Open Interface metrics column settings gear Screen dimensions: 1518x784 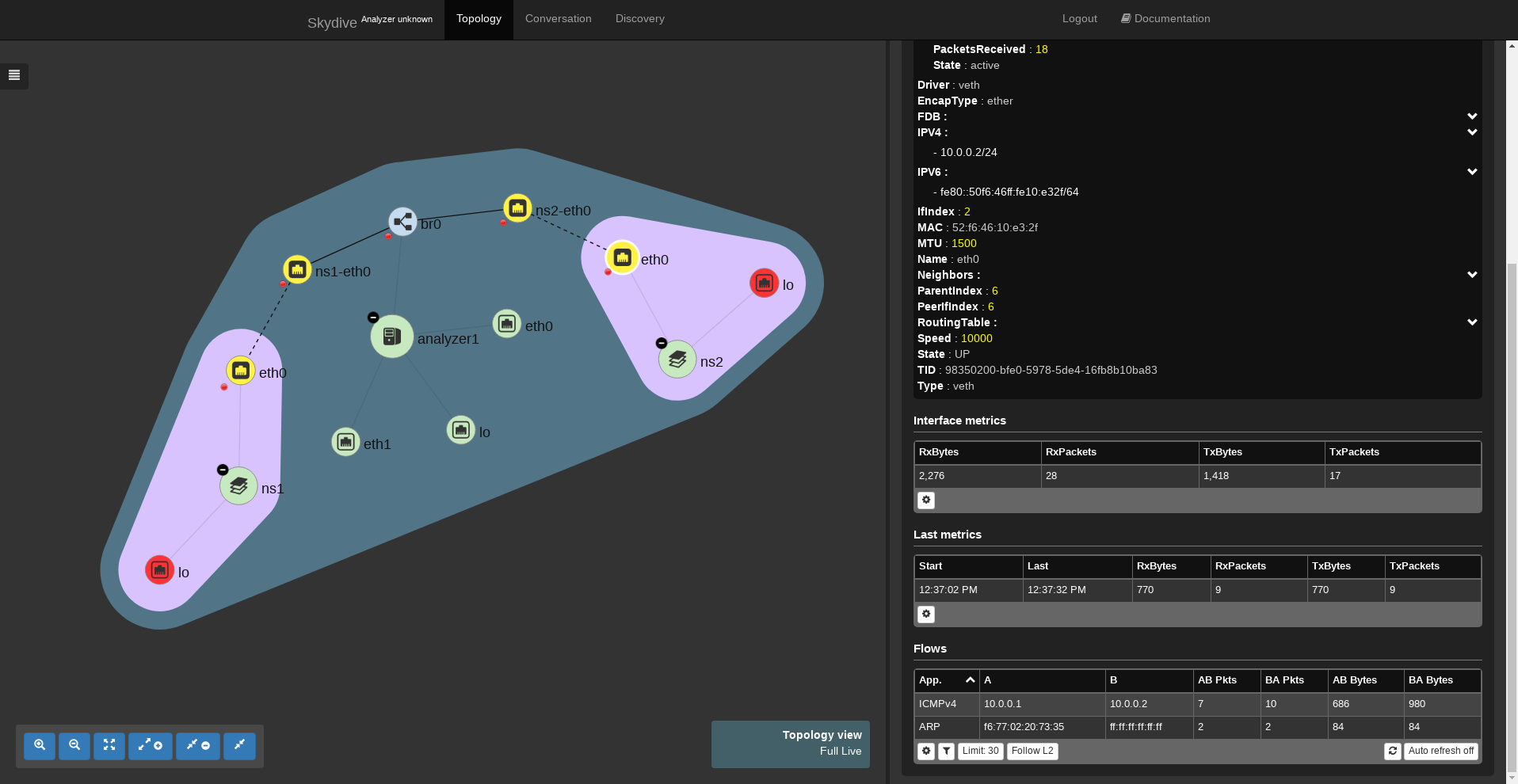(x=926, y=500)
